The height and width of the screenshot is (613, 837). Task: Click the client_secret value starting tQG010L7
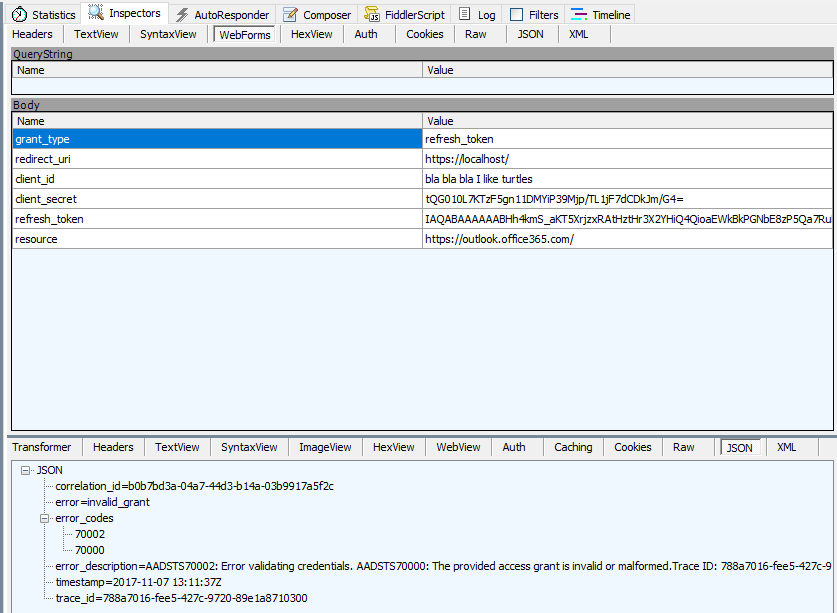pyautogui.click(x=628, y=199)
